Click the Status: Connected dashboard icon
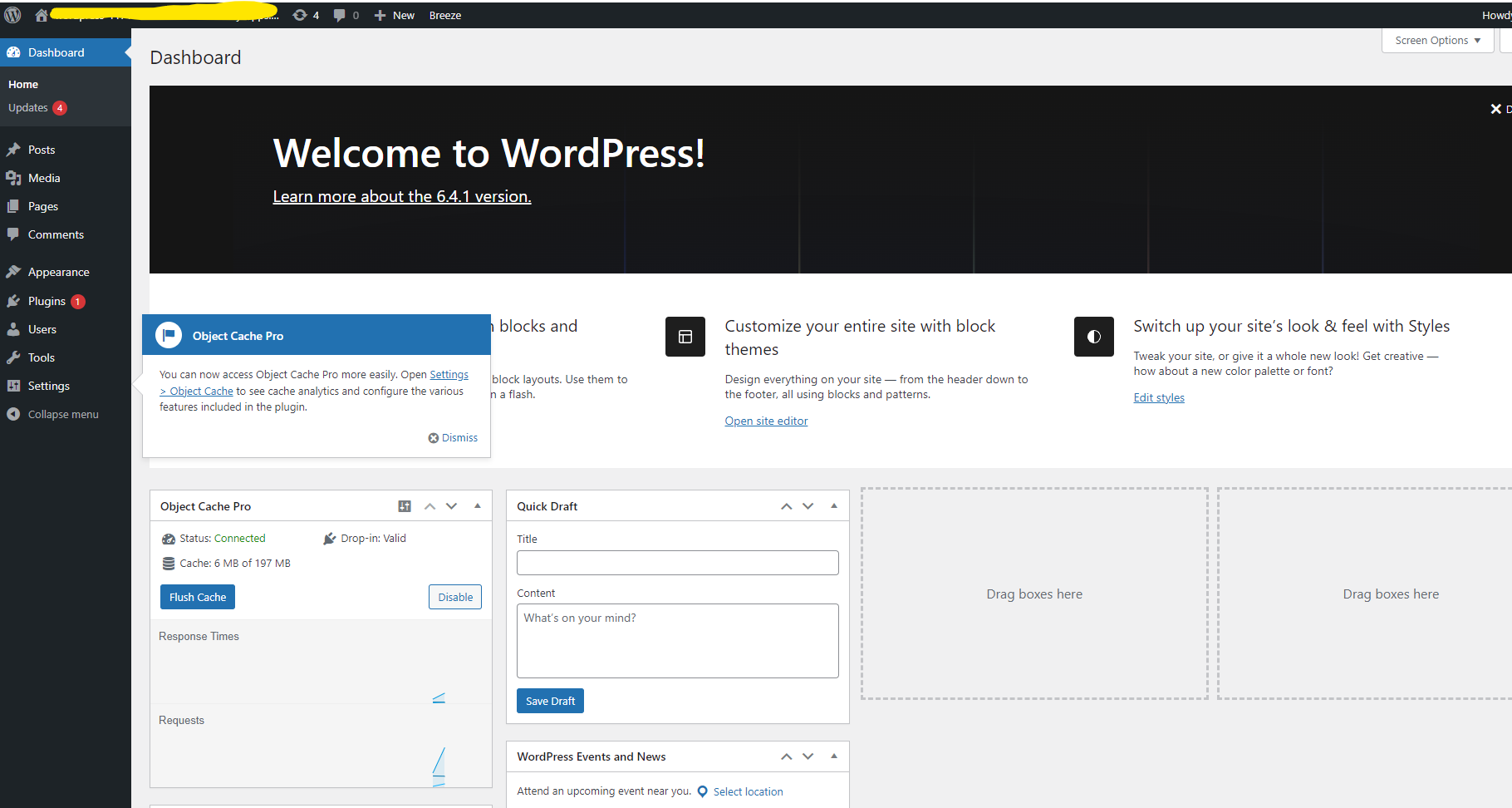This screenshot has width=1512, height=808. (x=169, y=539)
